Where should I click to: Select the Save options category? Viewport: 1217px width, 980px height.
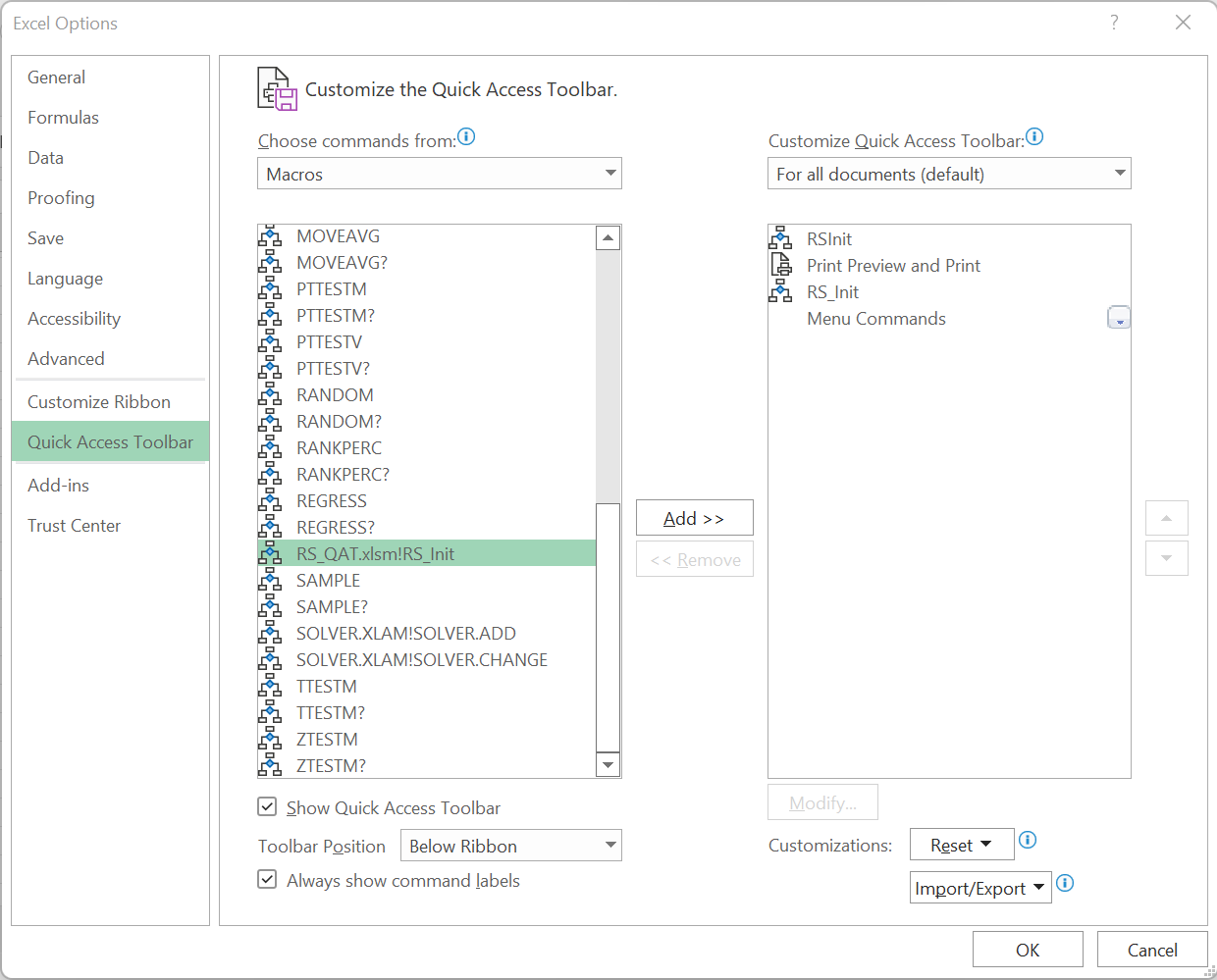(111, 238)
